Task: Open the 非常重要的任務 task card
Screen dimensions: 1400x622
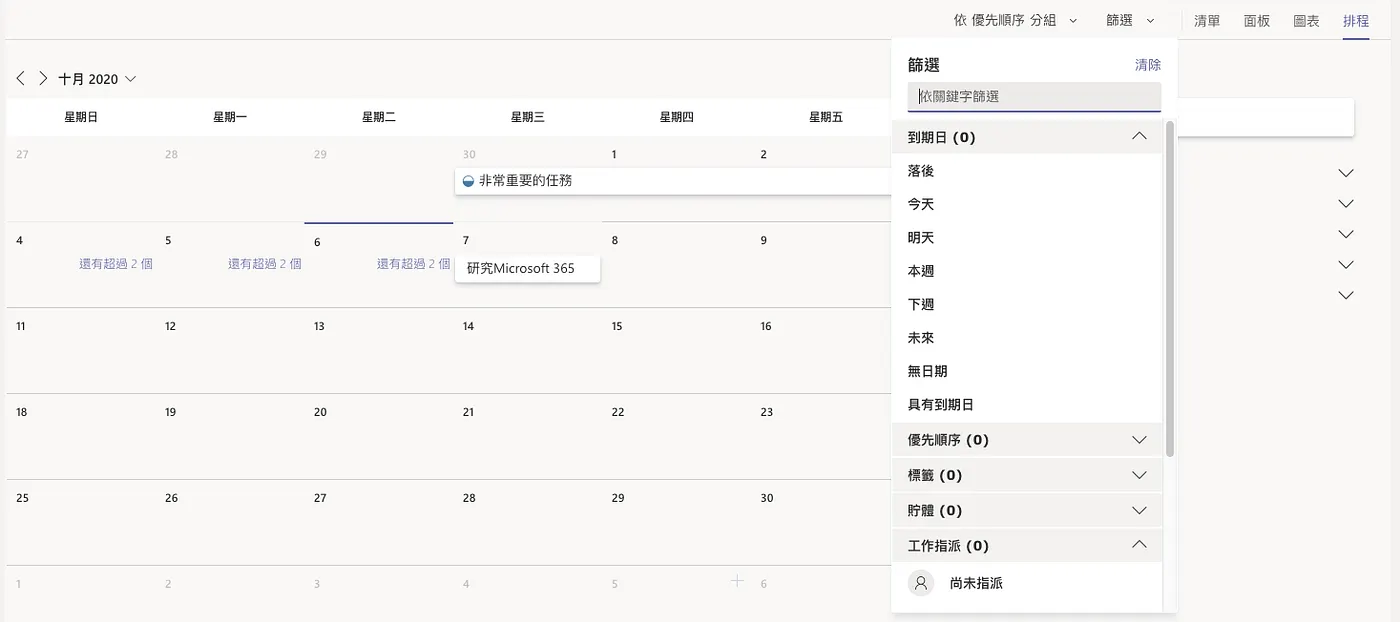Action: coord(672,181)
